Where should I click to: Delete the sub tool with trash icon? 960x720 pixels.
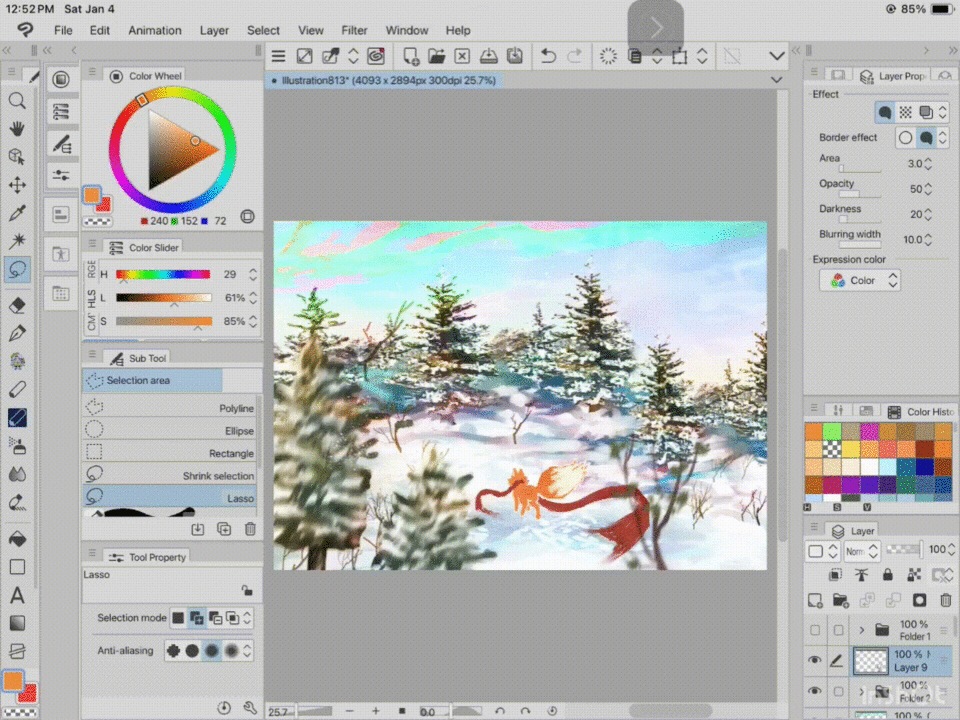250,529
